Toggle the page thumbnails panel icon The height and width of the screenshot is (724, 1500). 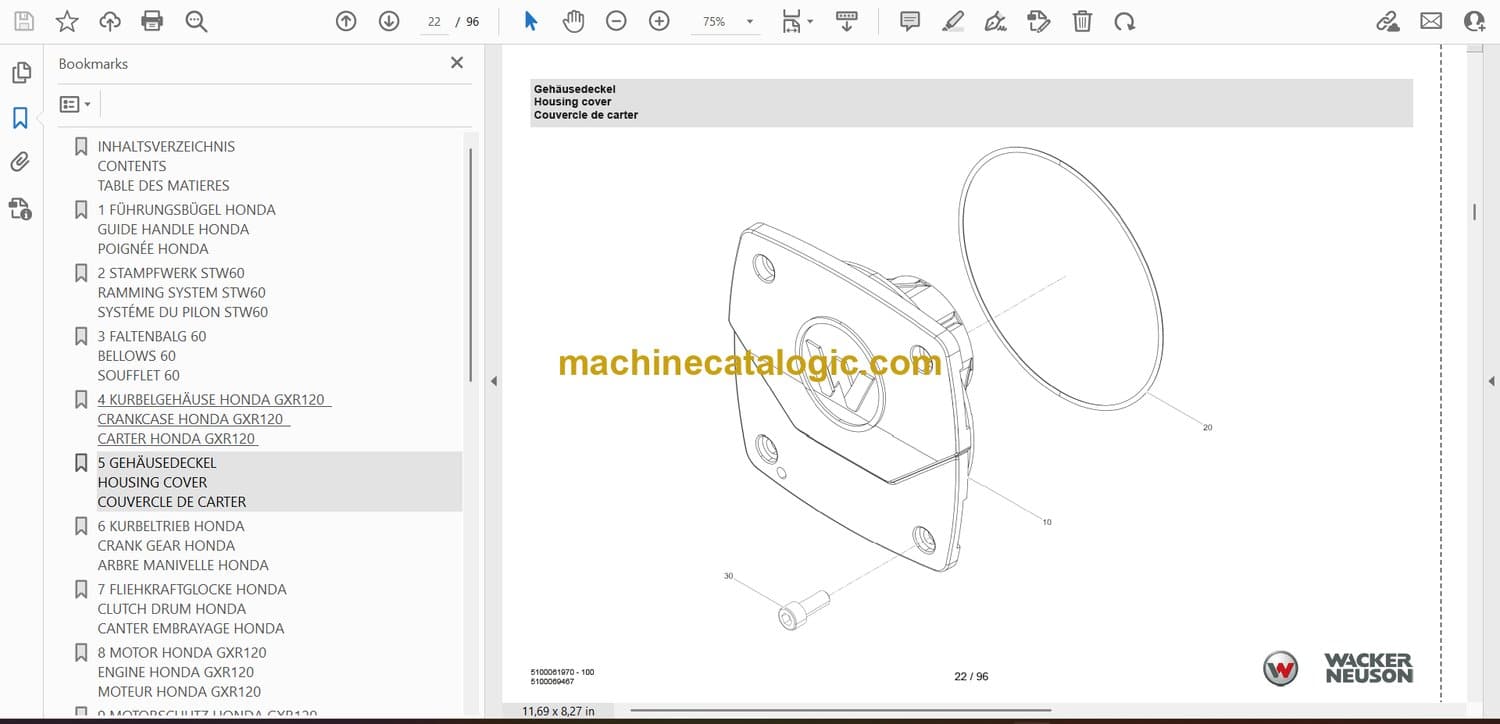point(20,73)
